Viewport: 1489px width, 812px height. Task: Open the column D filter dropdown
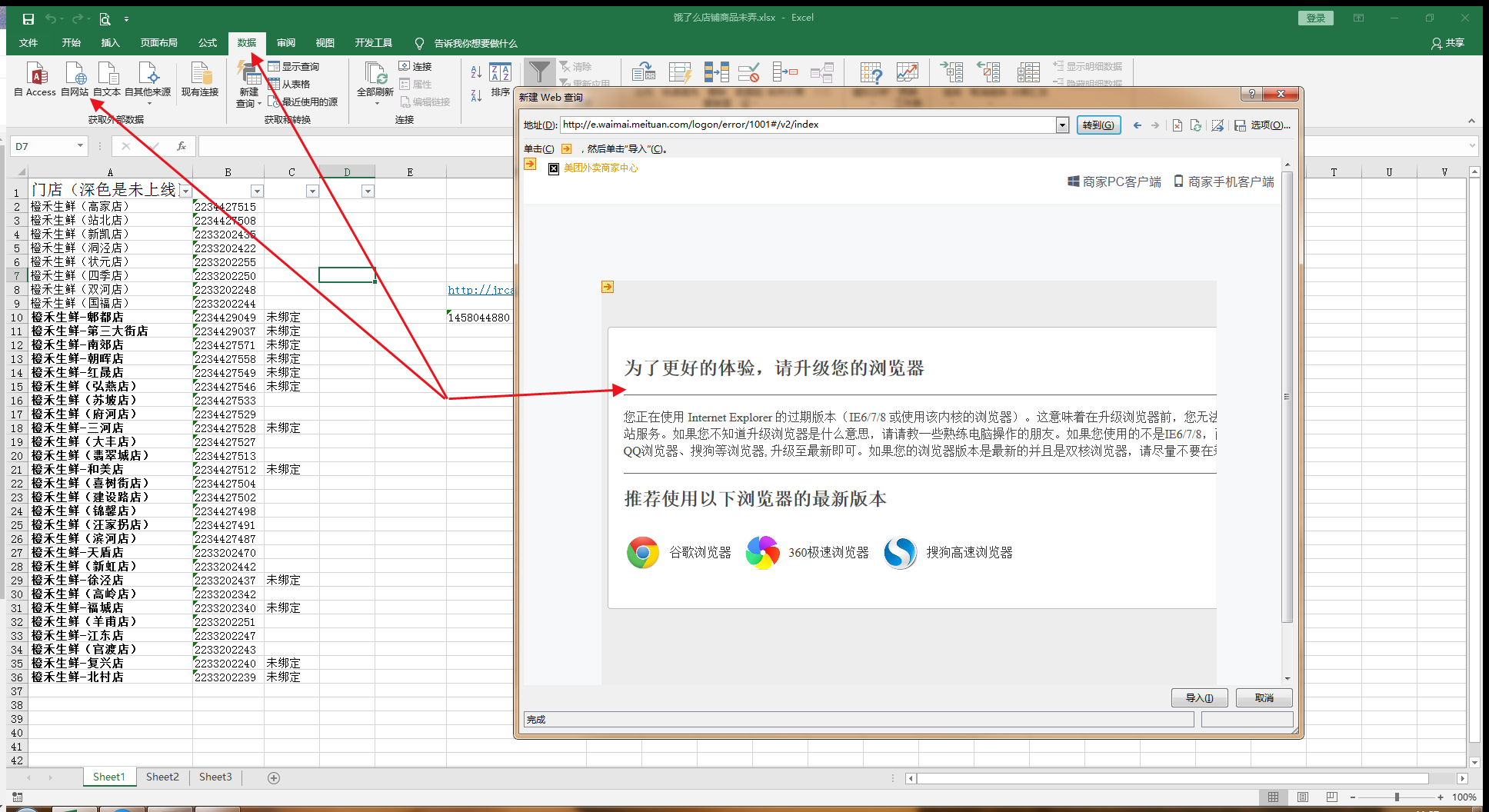click(x=368, y=191)
